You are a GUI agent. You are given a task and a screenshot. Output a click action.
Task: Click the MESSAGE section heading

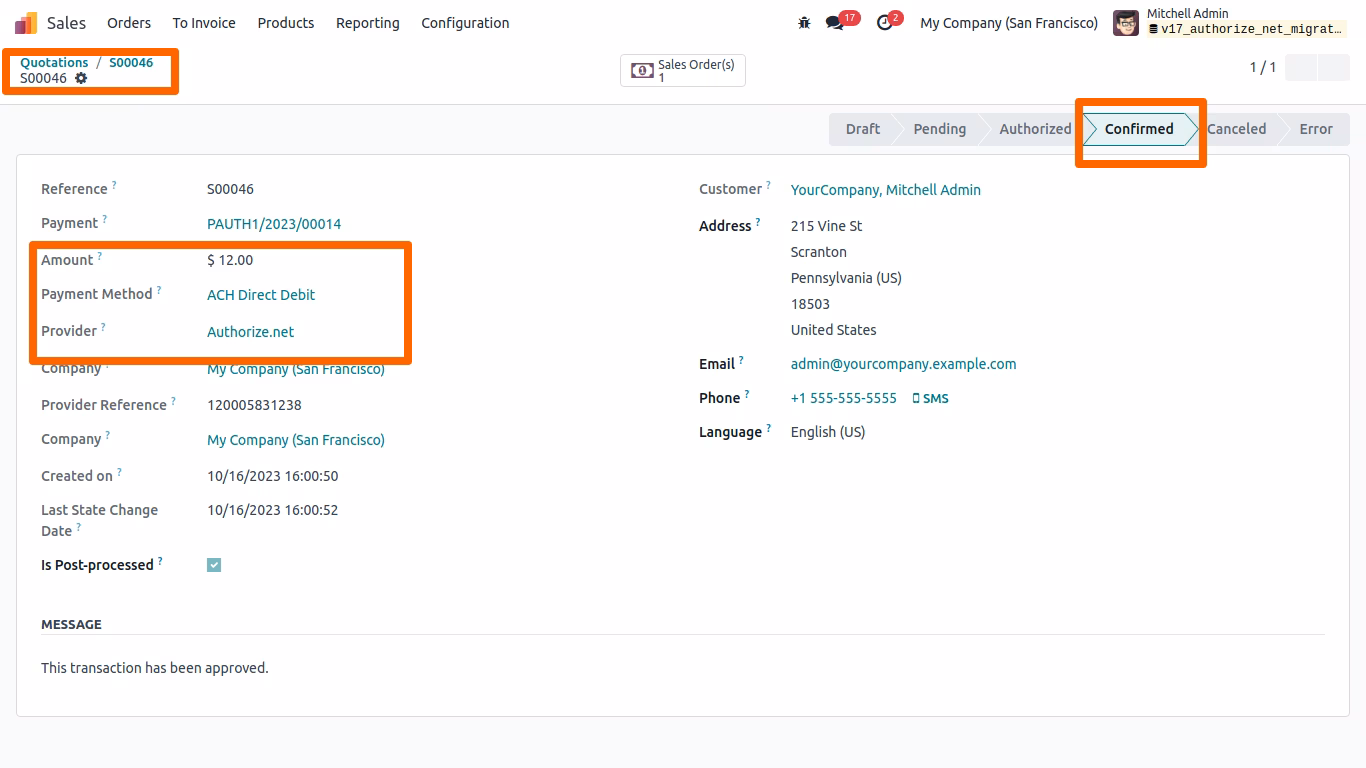(71, 624)
